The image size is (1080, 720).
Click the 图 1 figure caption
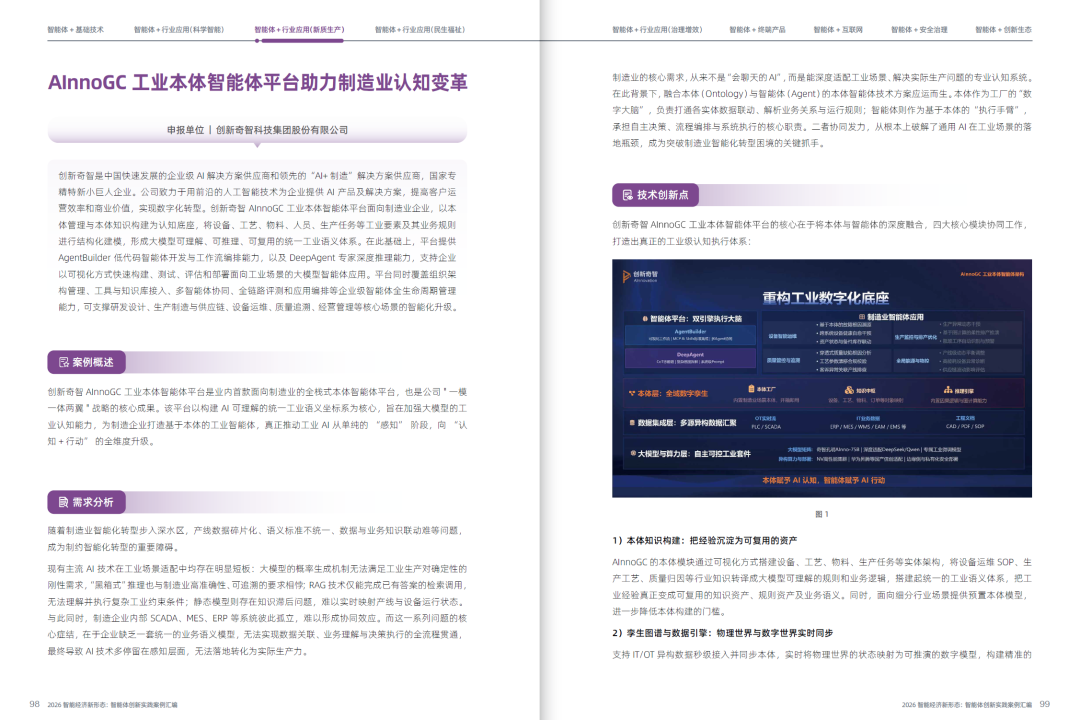[x=822, y=514]
